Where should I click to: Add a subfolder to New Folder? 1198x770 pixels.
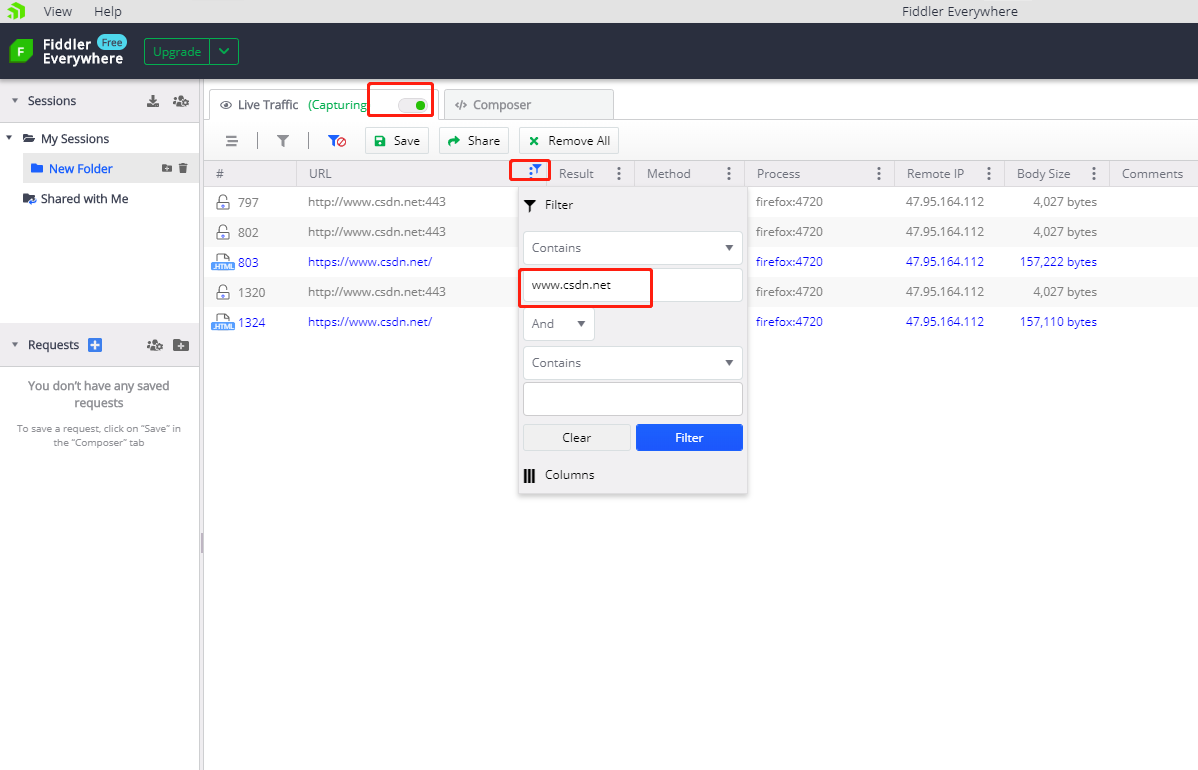(167, 168)
